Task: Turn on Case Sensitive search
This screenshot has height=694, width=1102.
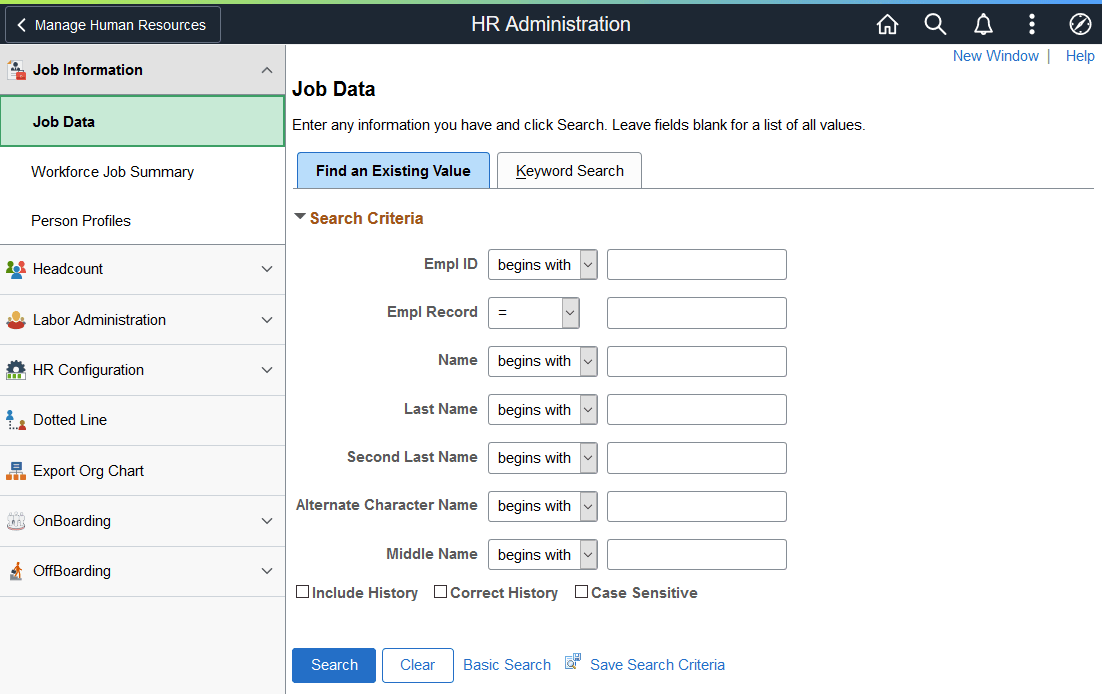Action: click(x=582, y=592)
